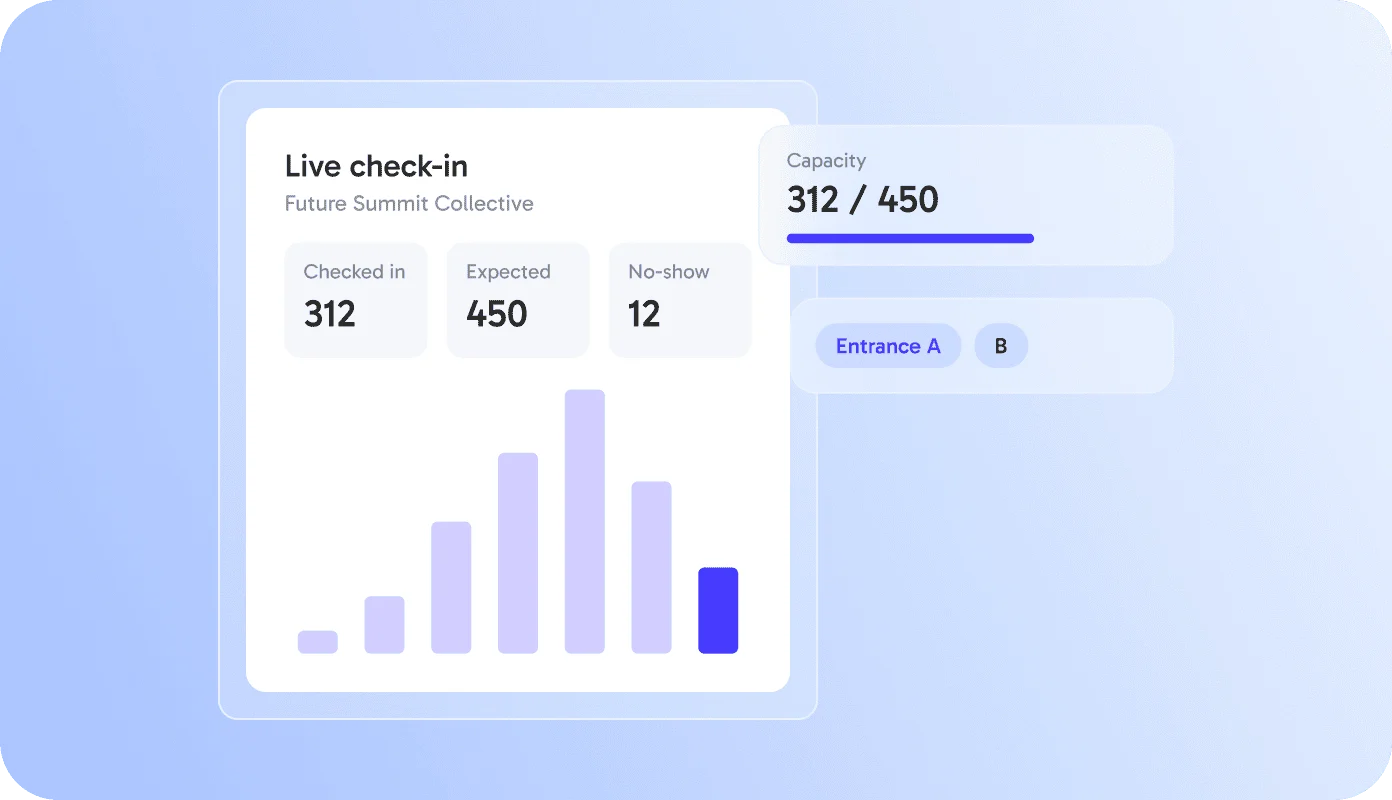1392x800 pixels.
Task: Click the "Capacity" label
Action: 826,161
